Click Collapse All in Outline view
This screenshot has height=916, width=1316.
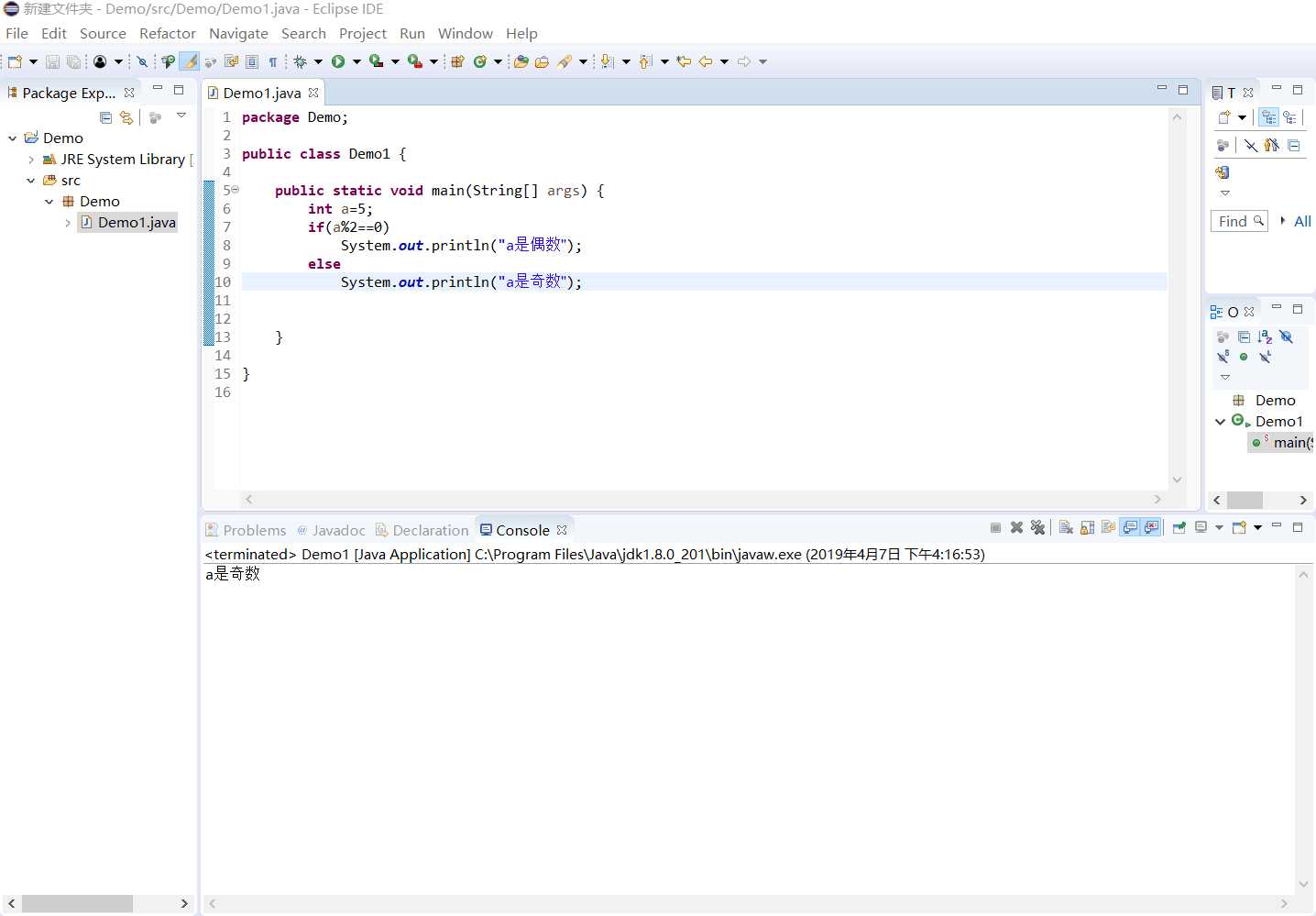1244,337
